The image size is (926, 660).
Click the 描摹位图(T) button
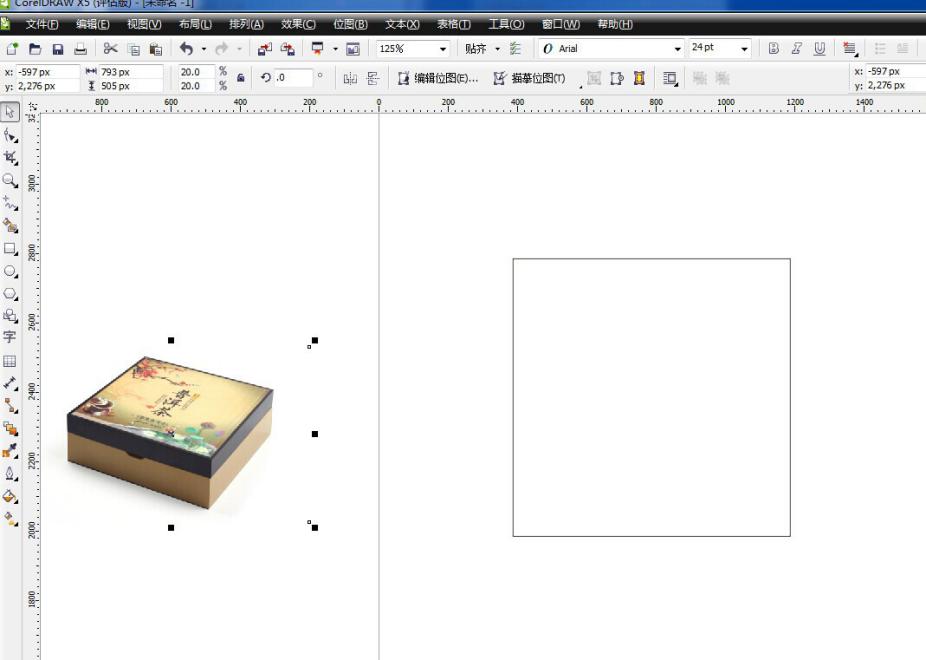point(530,78)
